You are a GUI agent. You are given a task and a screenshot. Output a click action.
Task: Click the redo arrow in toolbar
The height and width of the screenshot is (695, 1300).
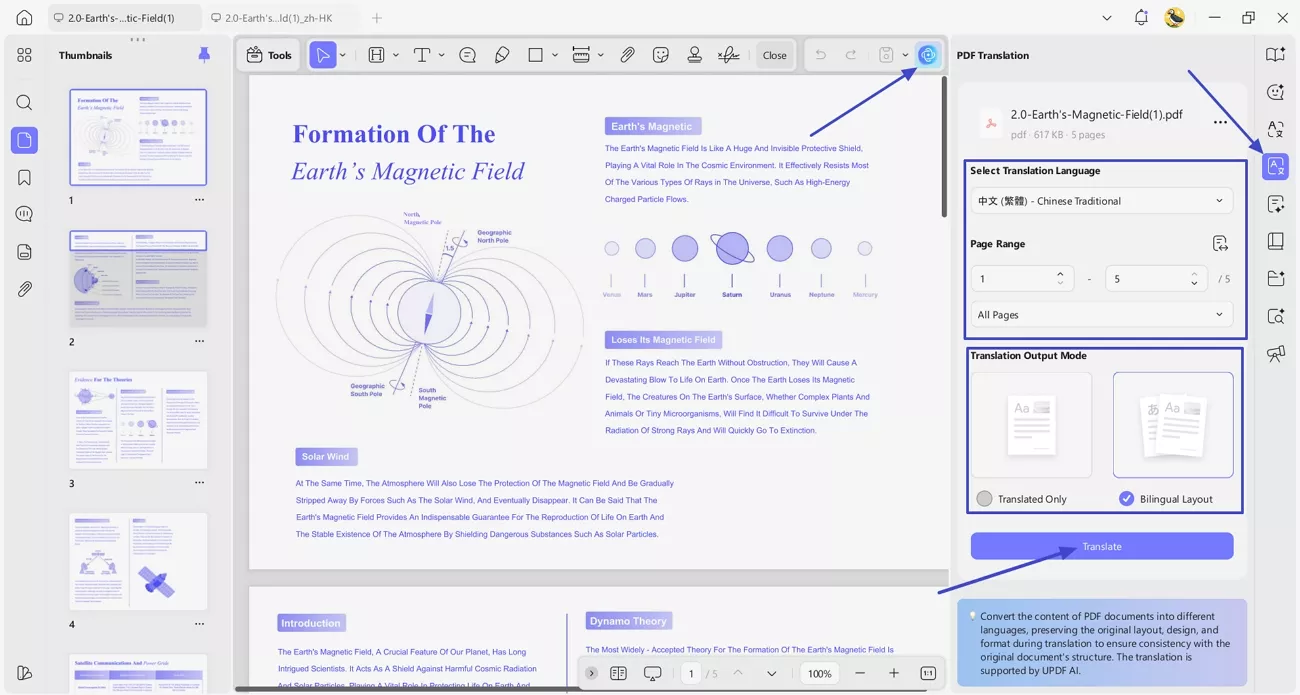click(851, 55)
